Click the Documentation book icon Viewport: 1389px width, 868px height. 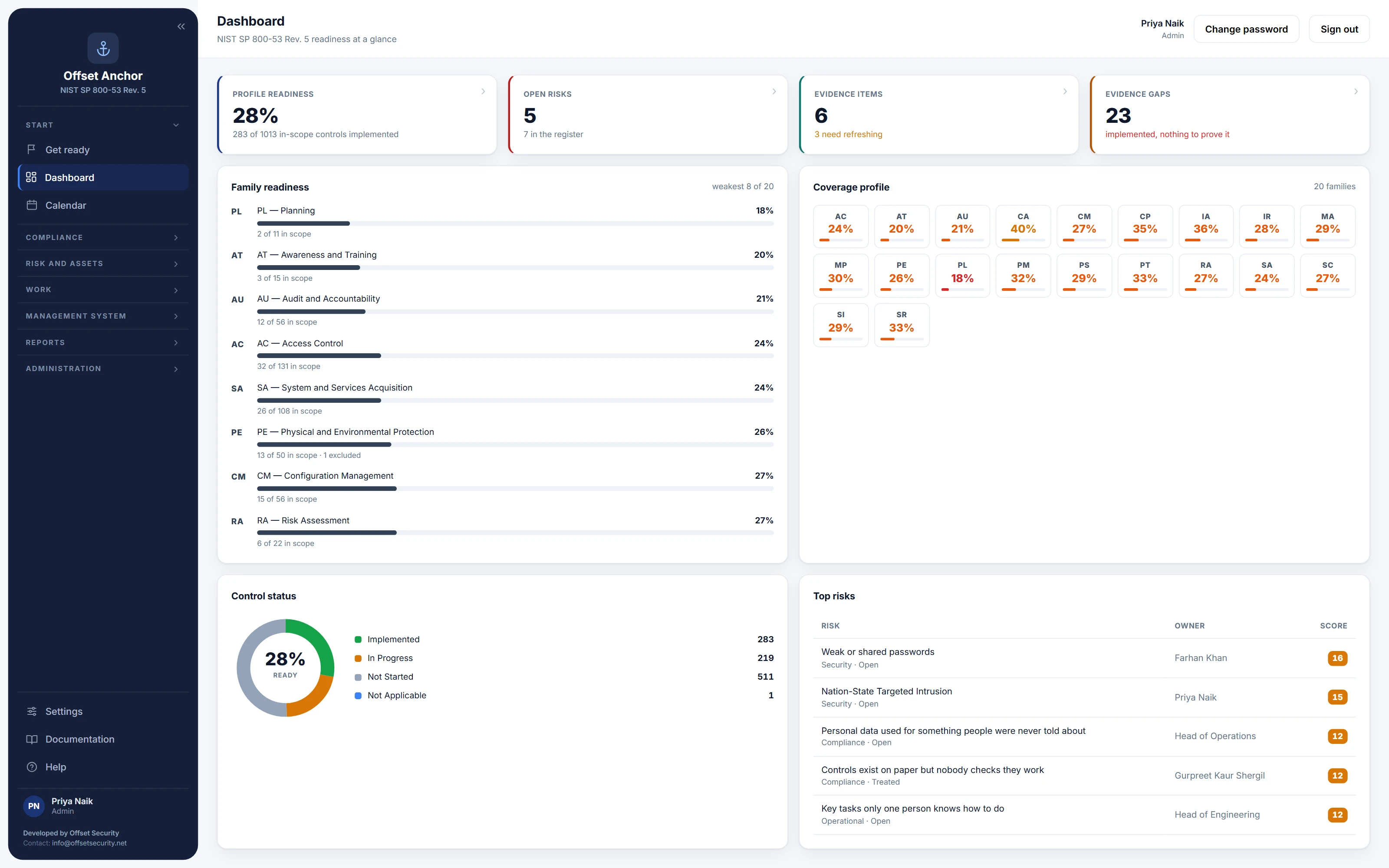32,740
